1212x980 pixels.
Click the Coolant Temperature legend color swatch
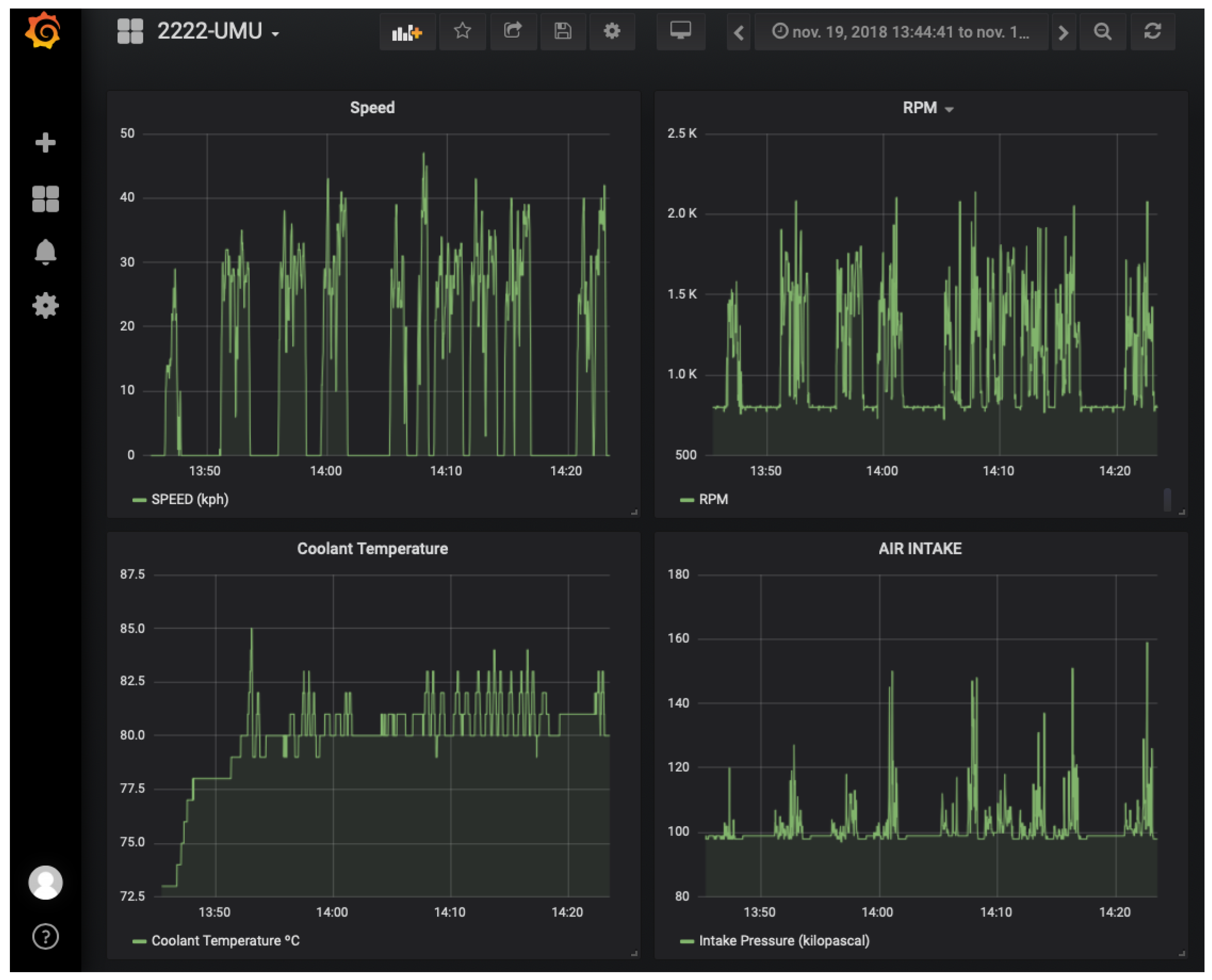pyautogui.click(x=139, y=941)
